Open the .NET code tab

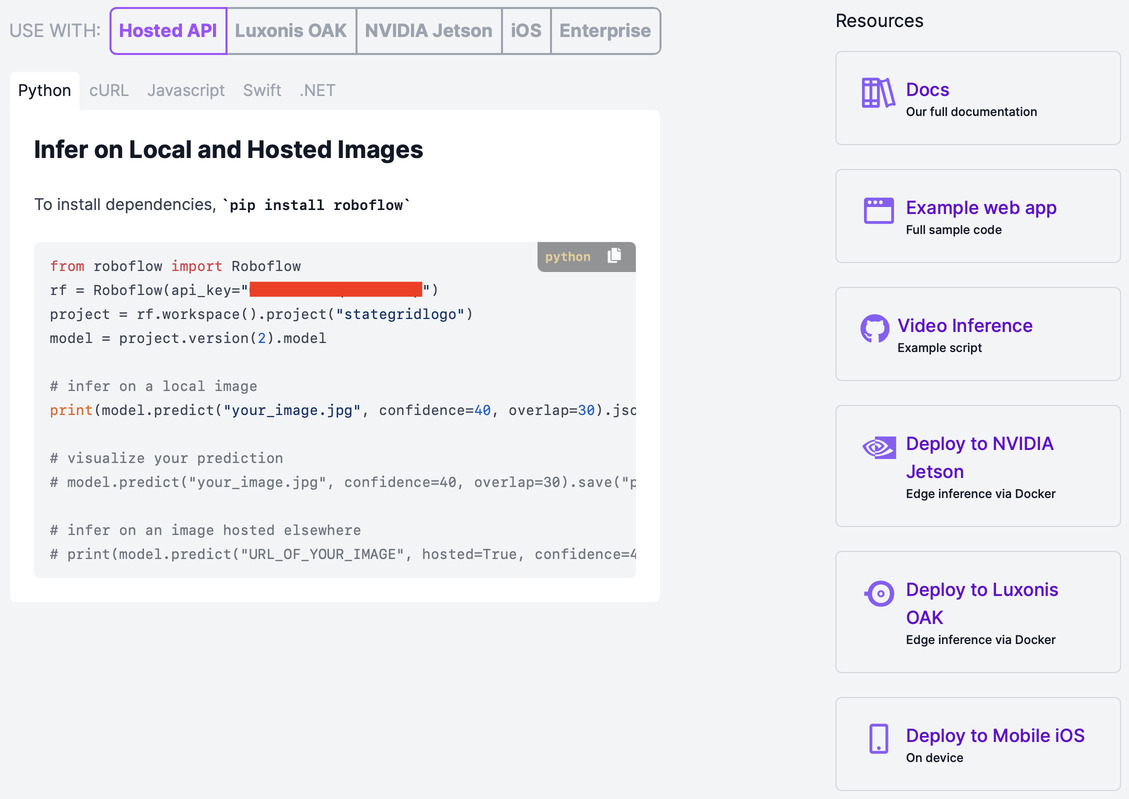pyautogui.click(x=317, y=90)
